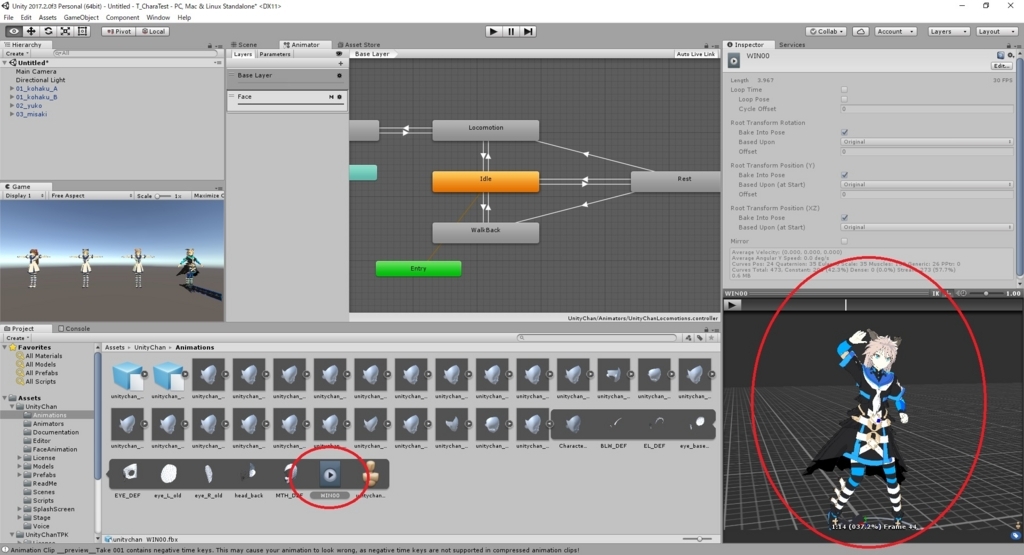Open the GameObject menu
The height and width of the screenshot is (555, 1024).
point(81,18)
